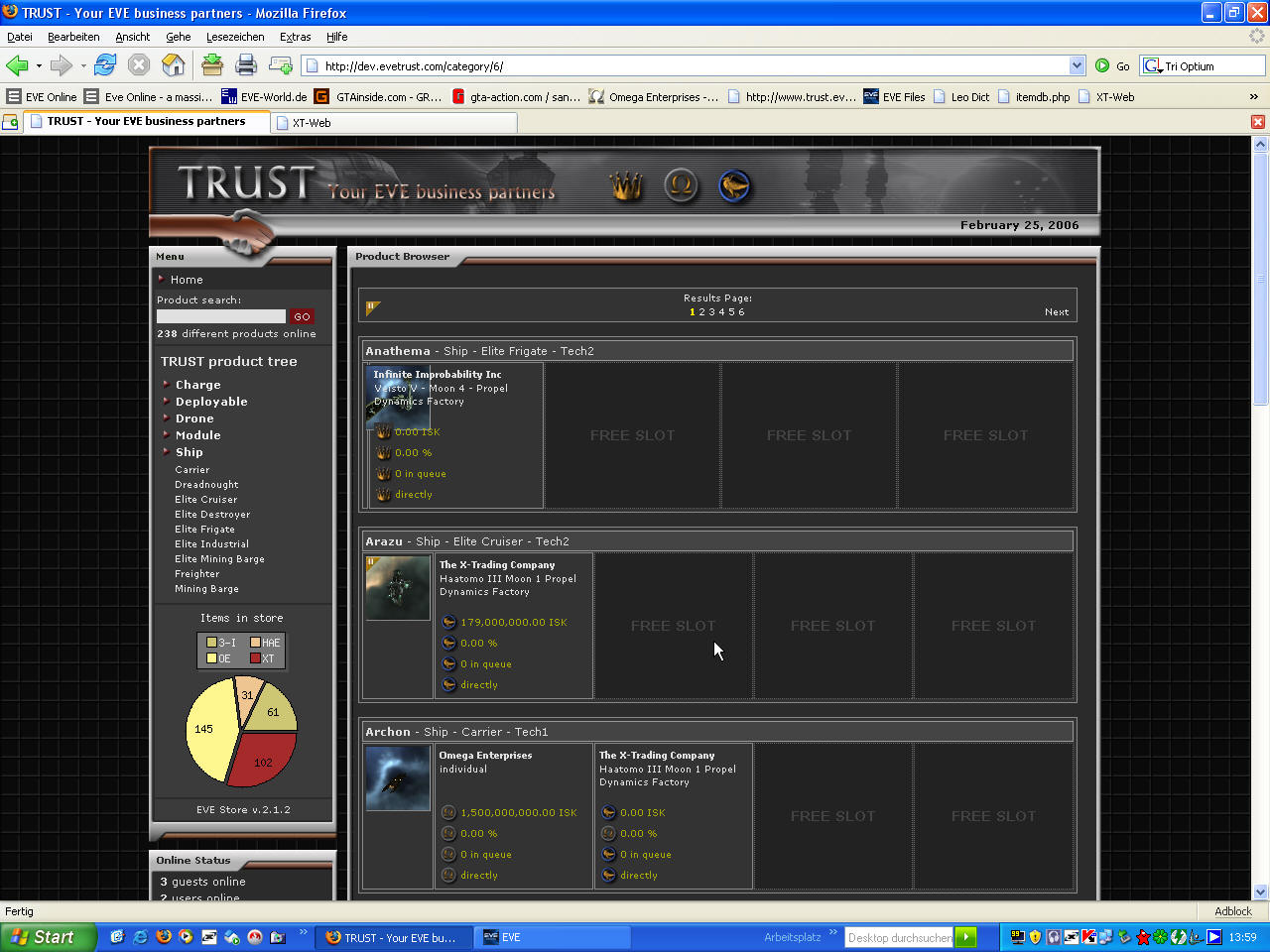Select the search engine icon in search box
Viewport: 1270px width, 952px height.
[1152, 66]
